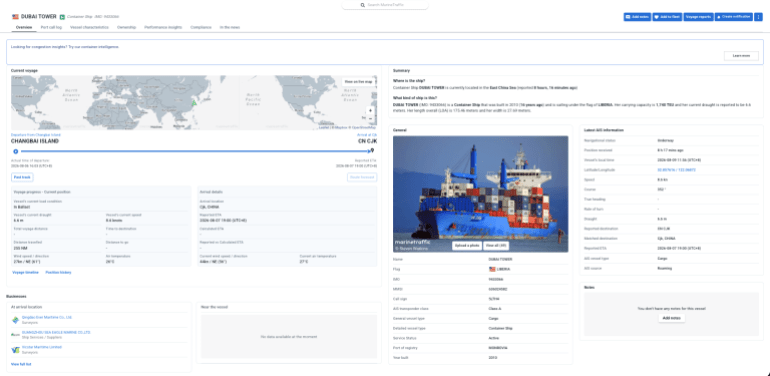Click the Underway navigational status value
This screenshot has width=770, height=376.
tap(664, 140)
